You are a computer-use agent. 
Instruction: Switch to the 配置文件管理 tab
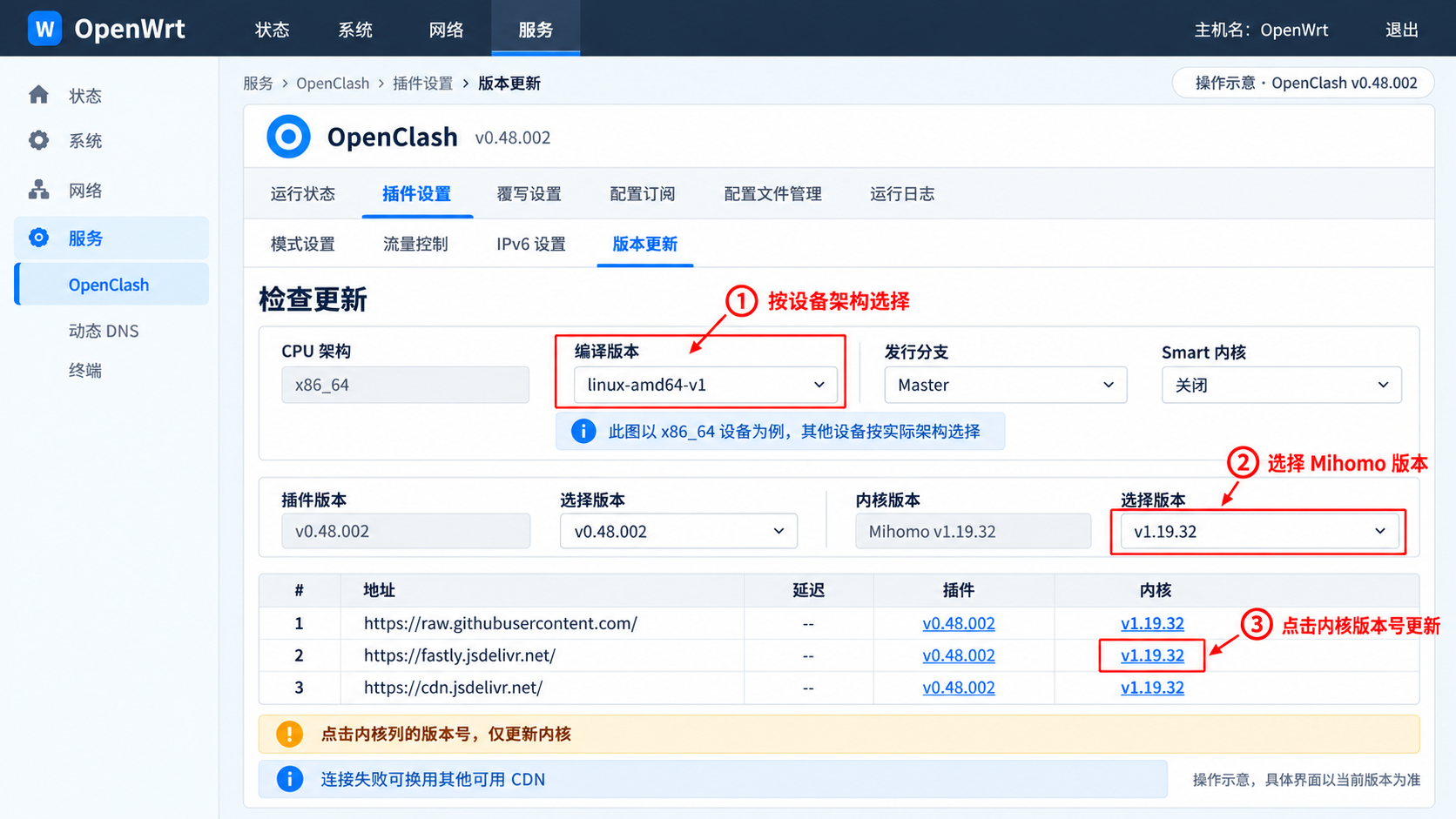click(x=772, y=193)
